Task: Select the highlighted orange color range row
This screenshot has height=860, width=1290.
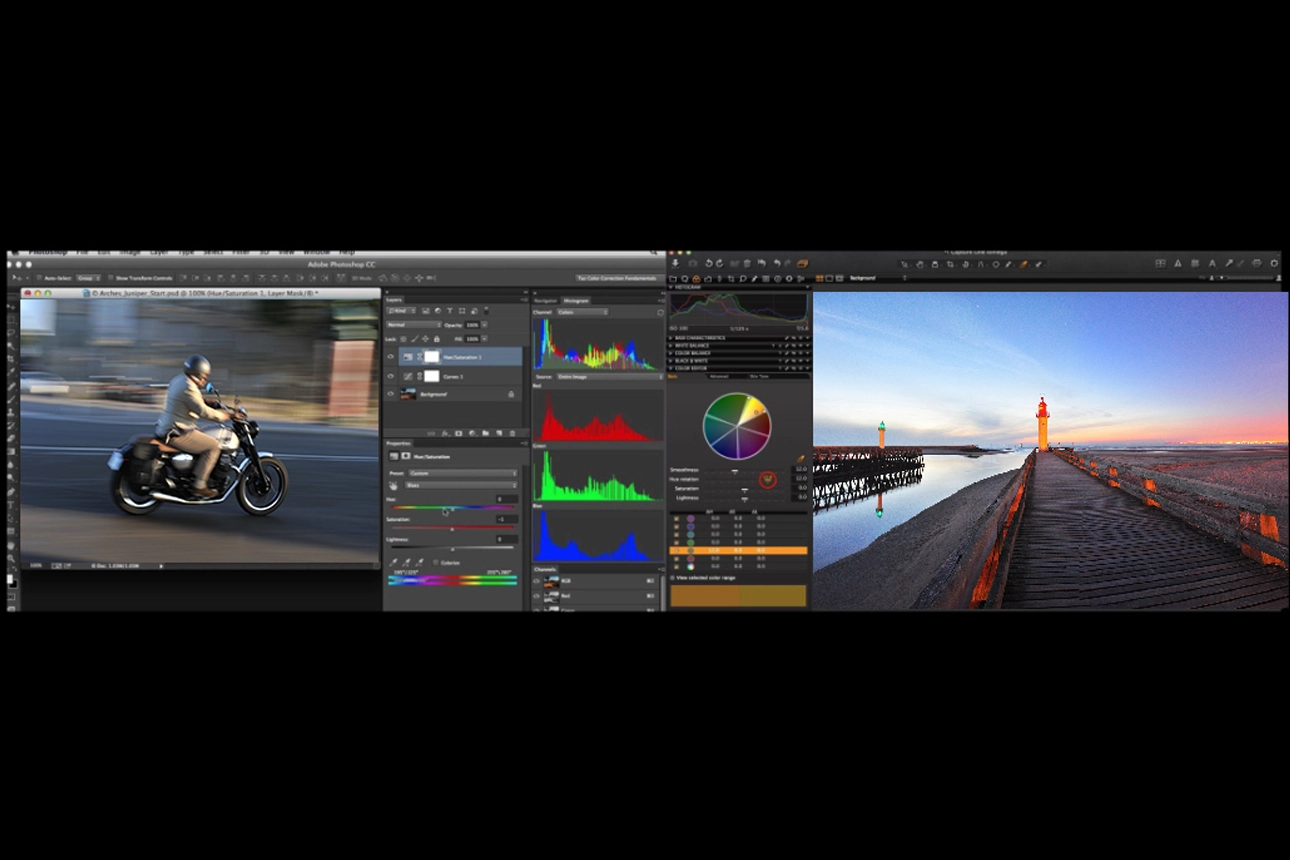Action: [738, 550]
